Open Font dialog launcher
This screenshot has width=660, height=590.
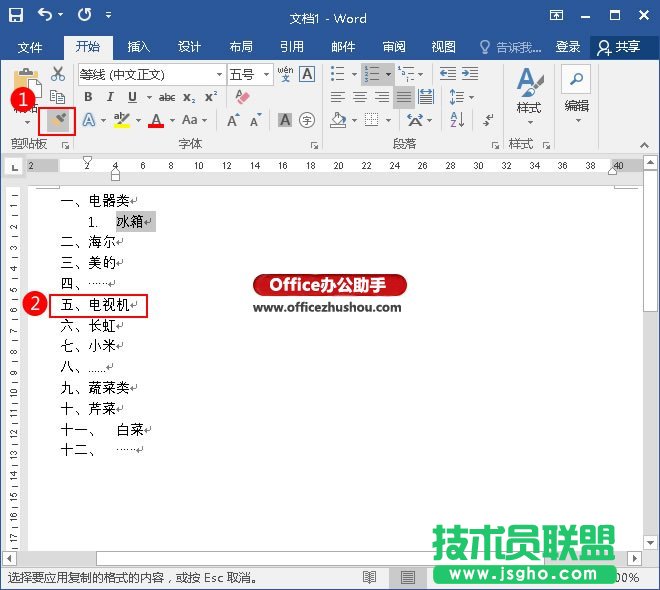[x=314, y=146]
